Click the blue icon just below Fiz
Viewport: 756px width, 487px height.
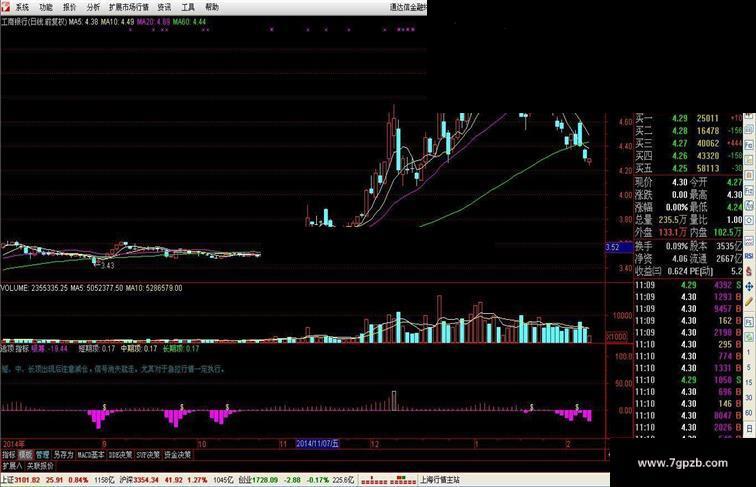(749, 206)
